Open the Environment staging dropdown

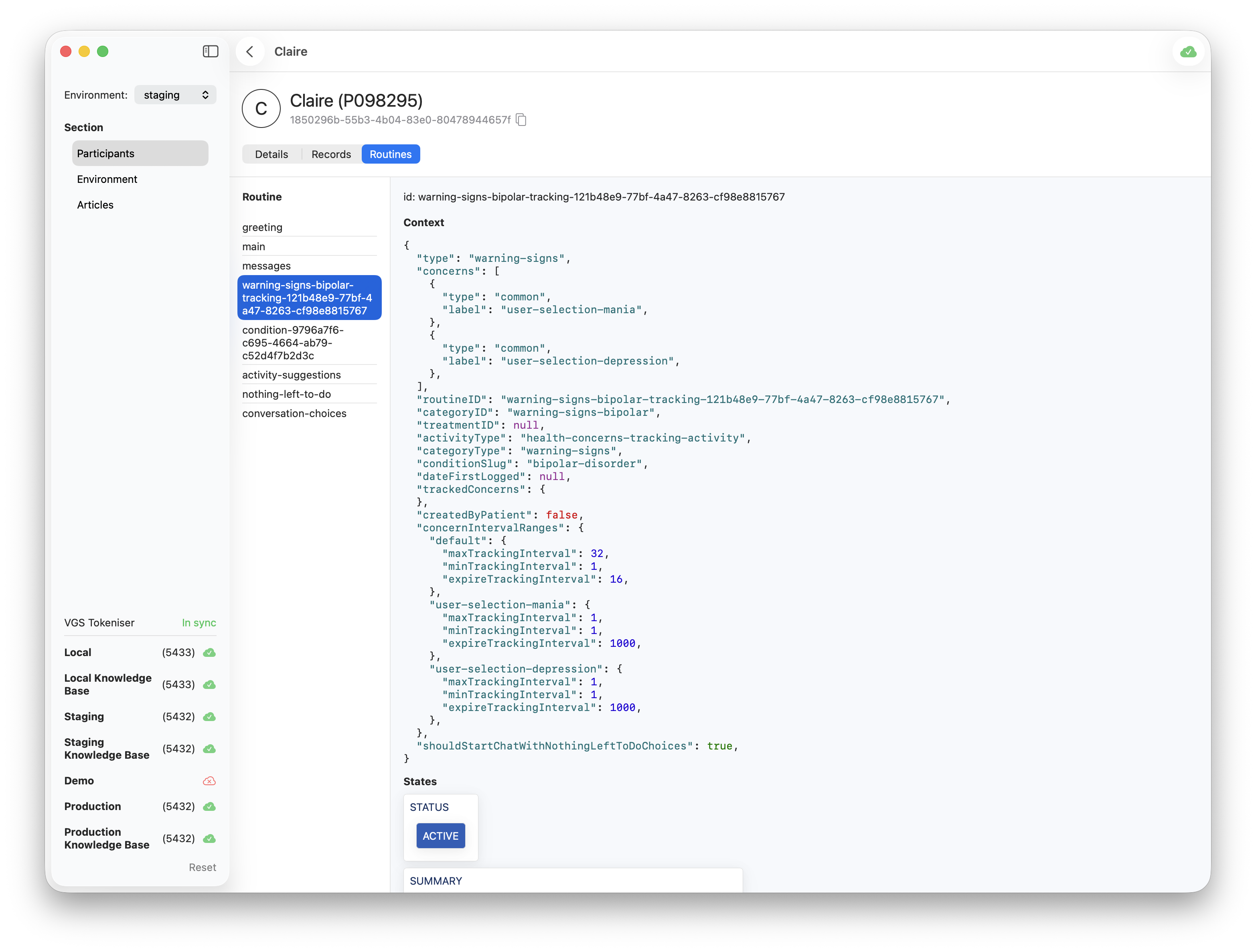[176, 95]
